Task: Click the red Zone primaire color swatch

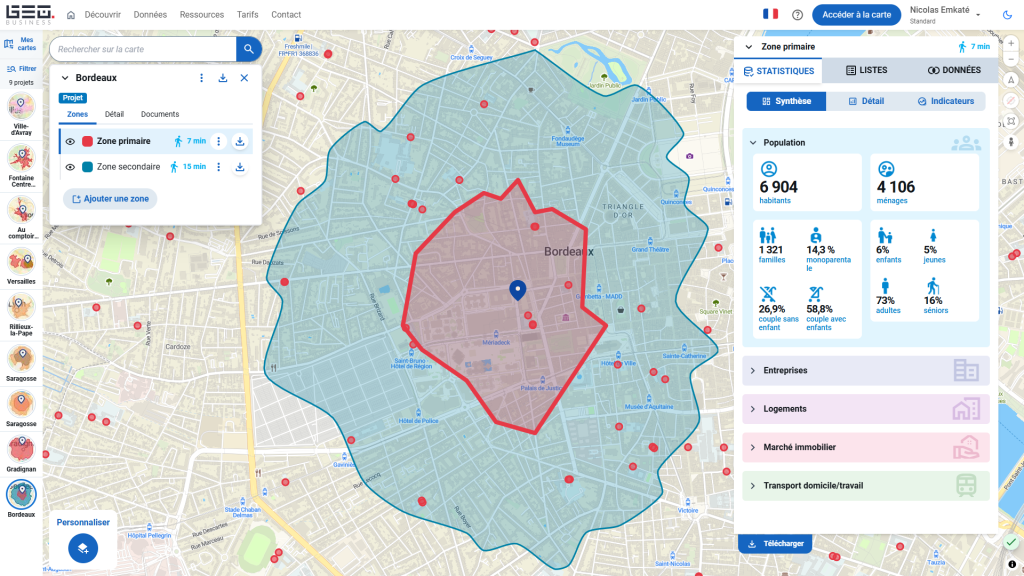Action: [87, 142]
